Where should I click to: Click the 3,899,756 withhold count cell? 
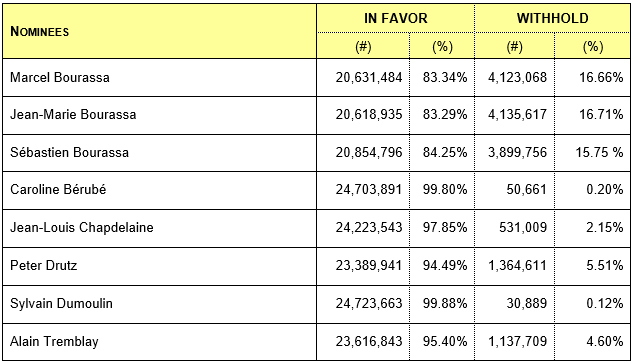[x=514, y=153]
